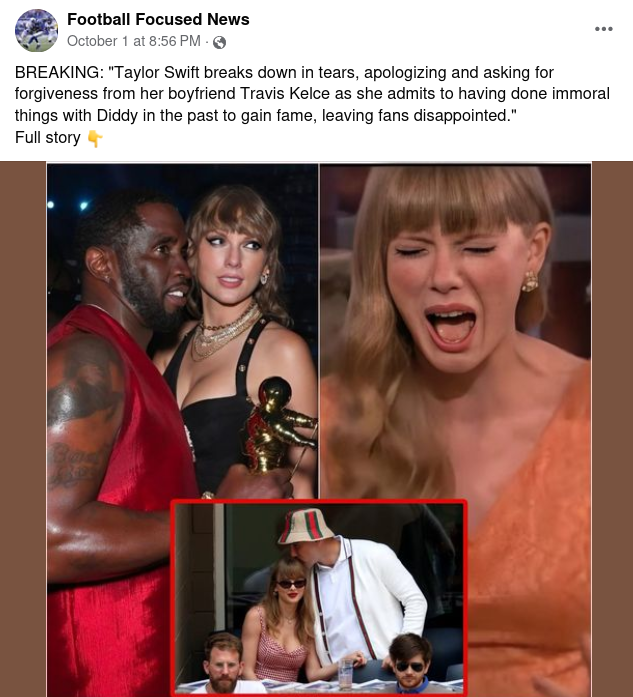Click the bearded man at inset's bottom left
The height and width of the screenshot is (697, 633).
point(224,662)
